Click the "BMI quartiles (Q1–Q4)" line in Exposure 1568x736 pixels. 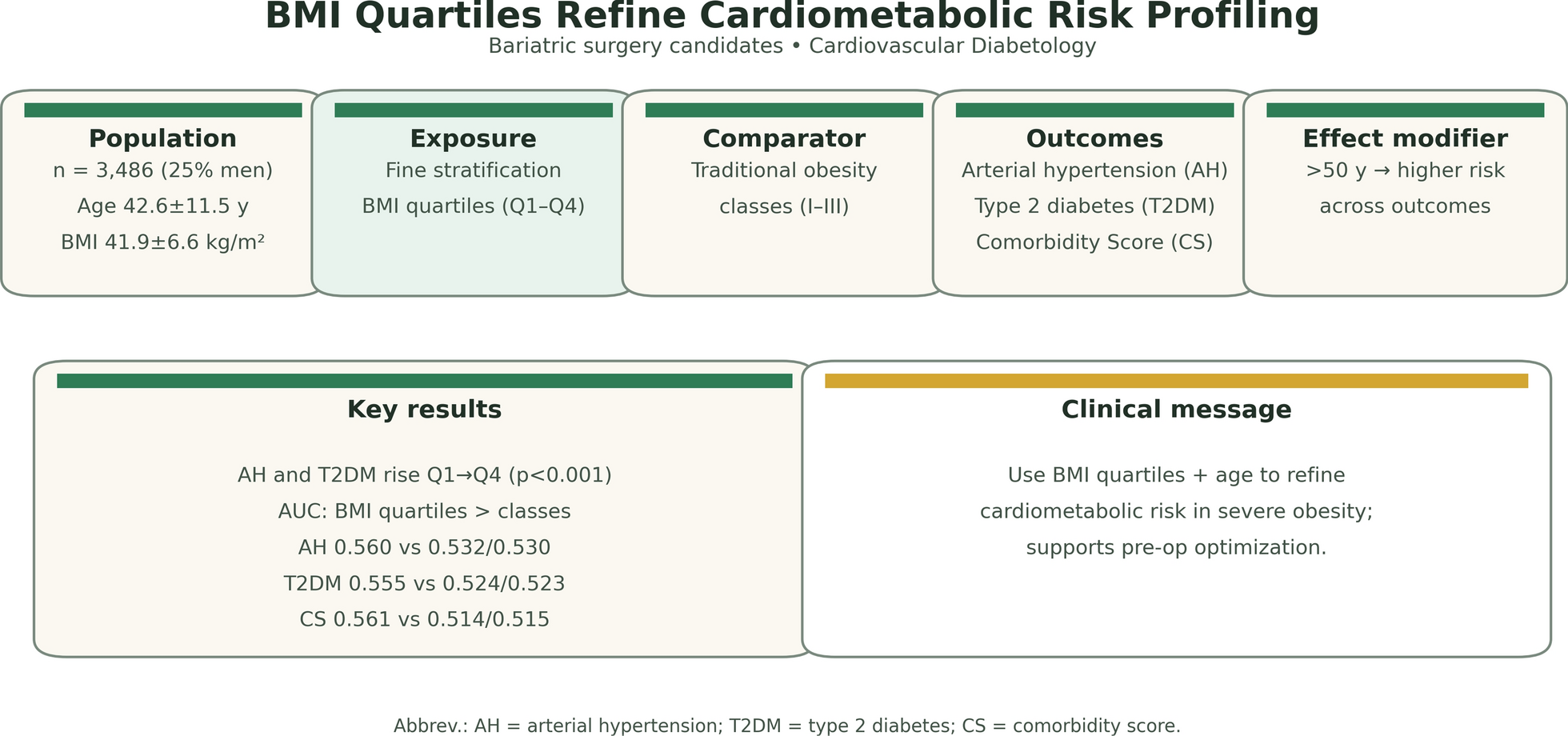(473, 206)
